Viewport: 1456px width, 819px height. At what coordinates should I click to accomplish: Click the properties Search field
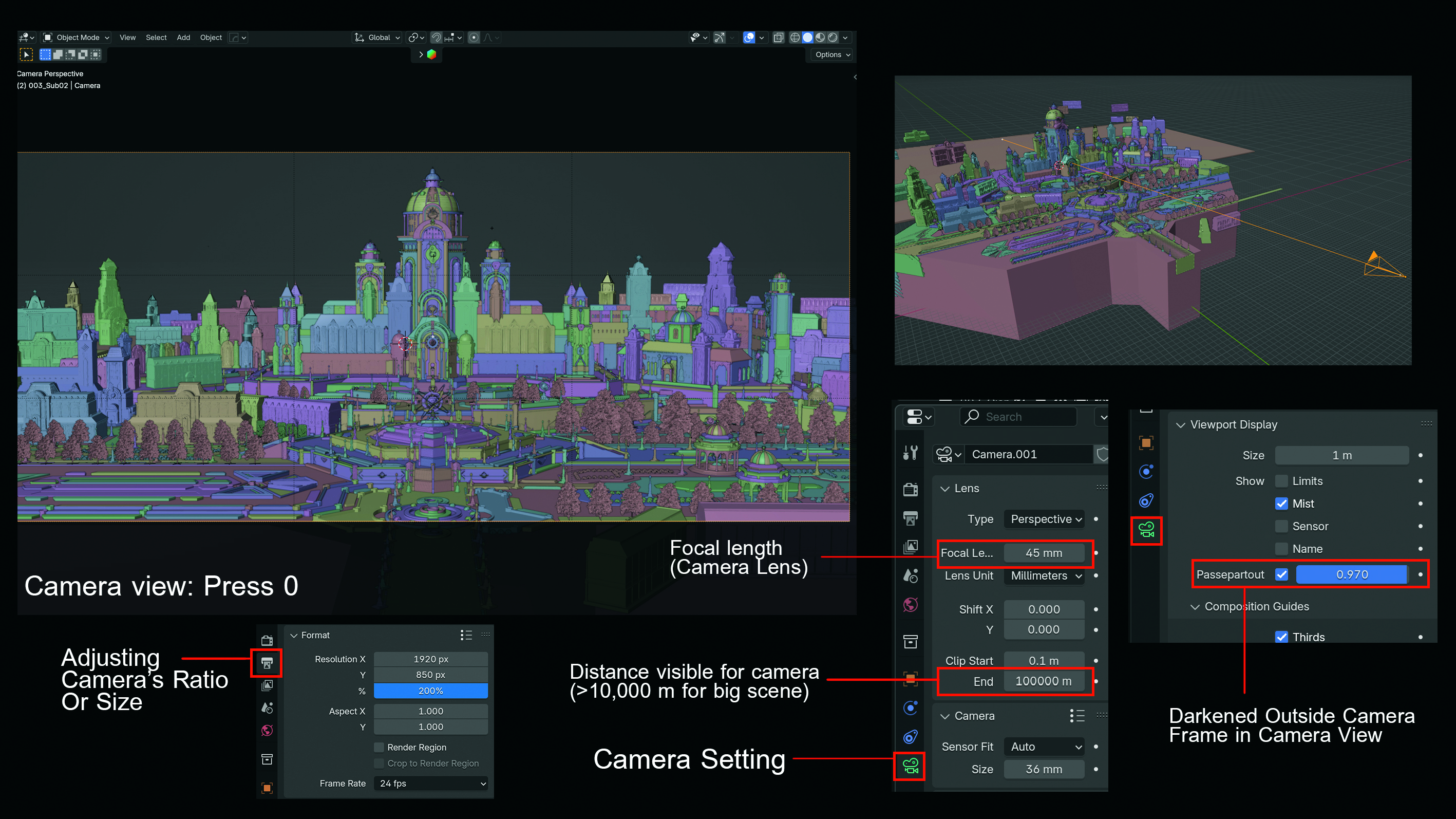tap(1018, 417)
